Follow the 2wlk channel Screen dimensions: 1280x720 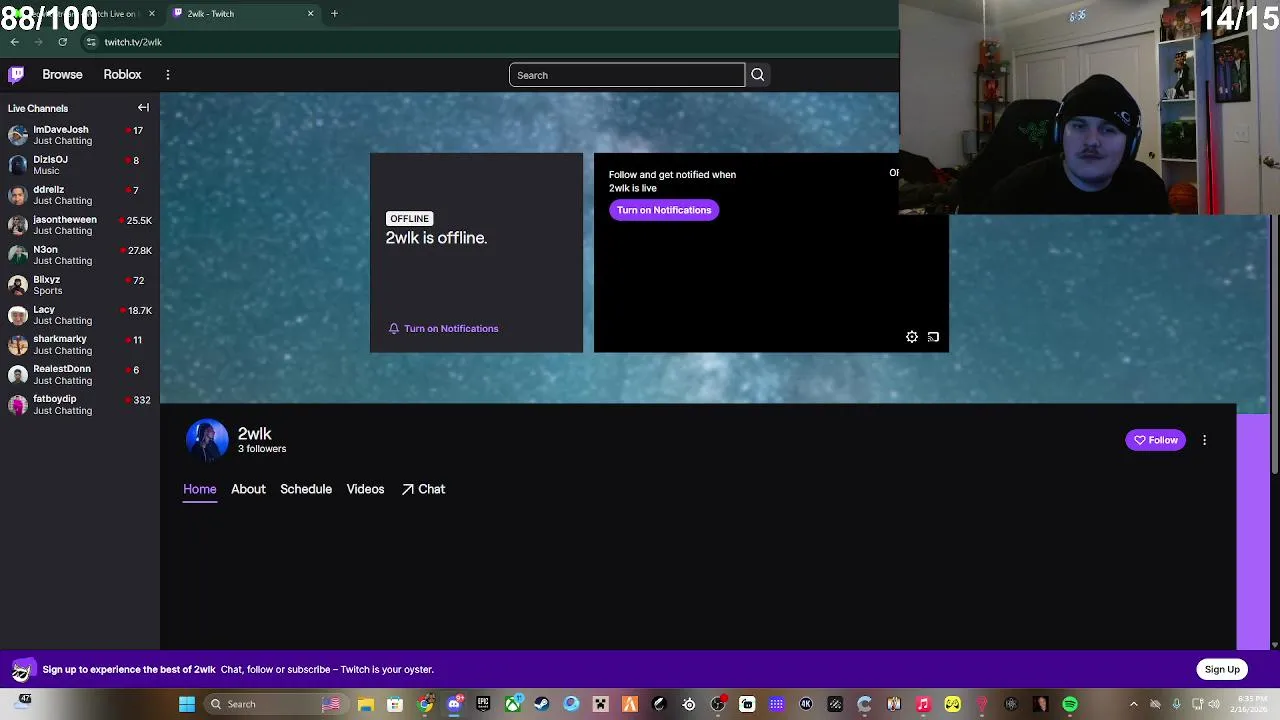(1155, 440)
